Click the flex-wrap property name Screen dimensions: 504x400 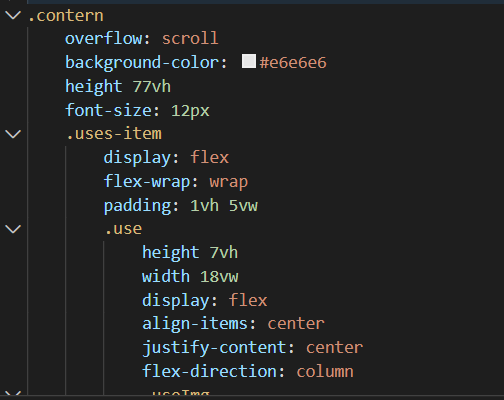[x=147, y=182]
